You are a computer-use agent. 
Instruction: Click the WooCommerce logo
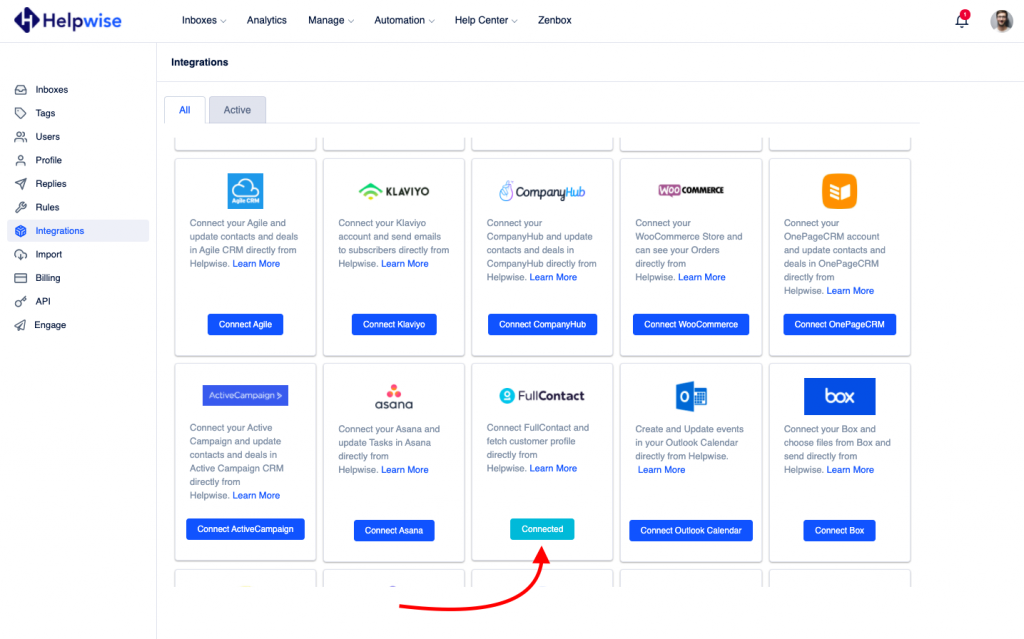691,190
